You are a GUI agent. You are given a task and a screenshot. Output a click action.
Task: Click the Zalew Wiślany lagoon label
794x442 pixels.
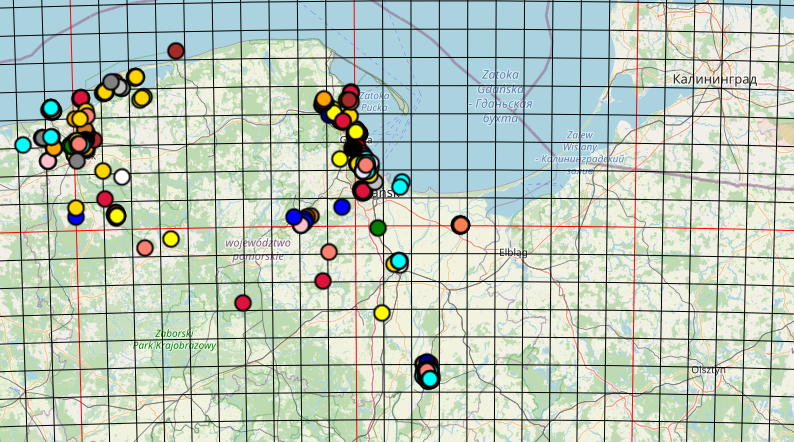tap(580, 152)
